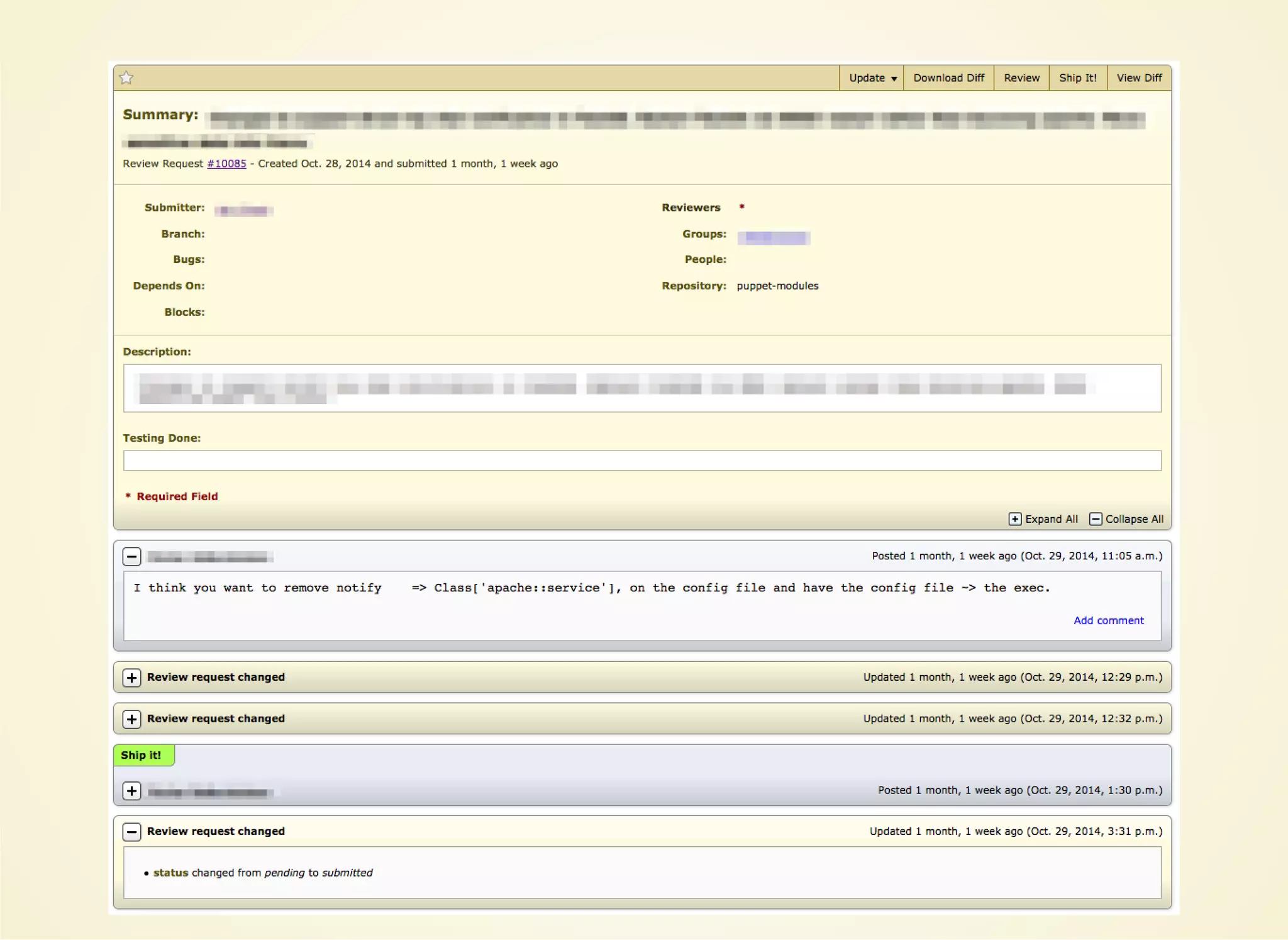Screen dimensions: 1288x940
Task: Open View Diff
Action: 1139,77
